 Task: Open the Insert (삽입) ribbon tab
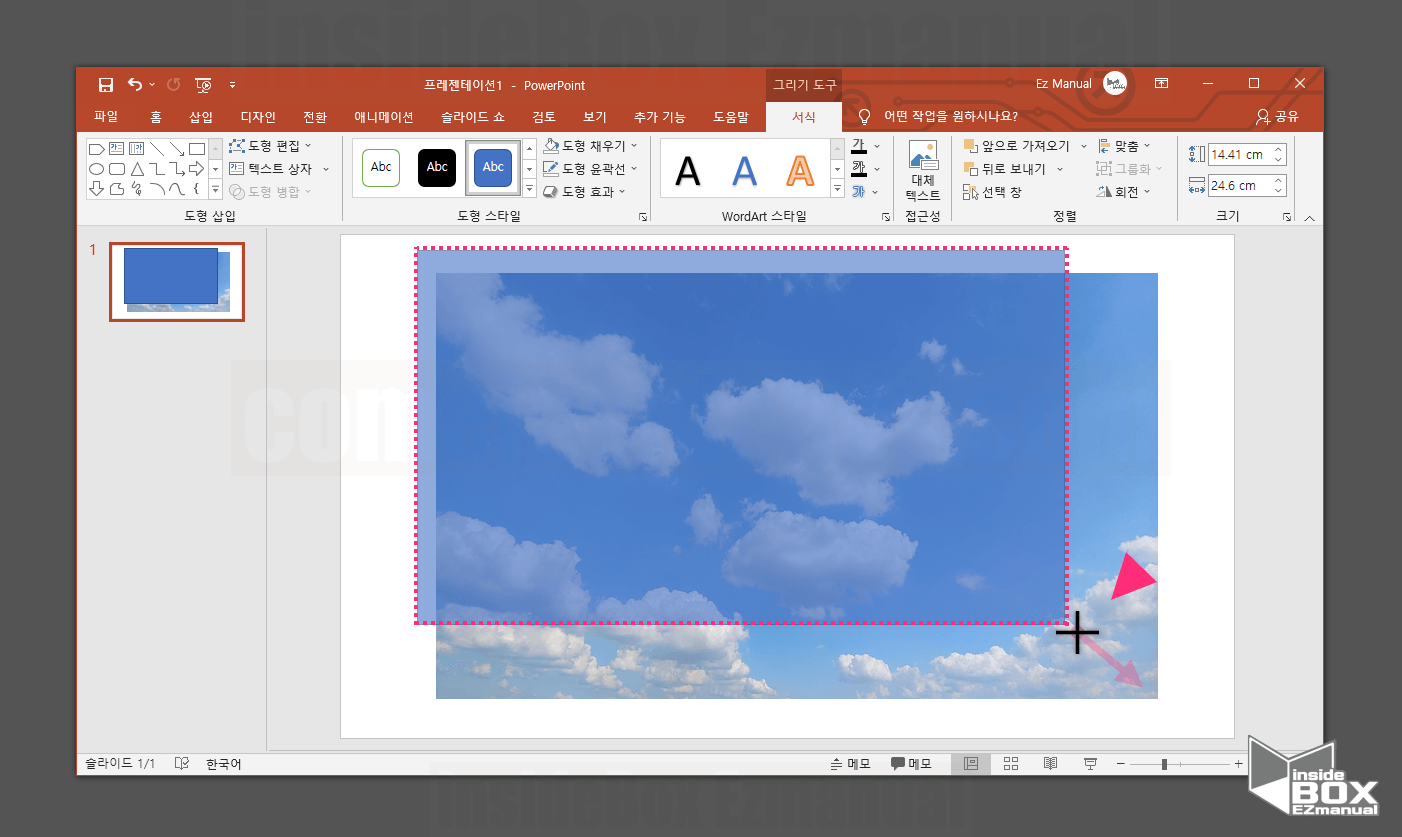[201, 117]
